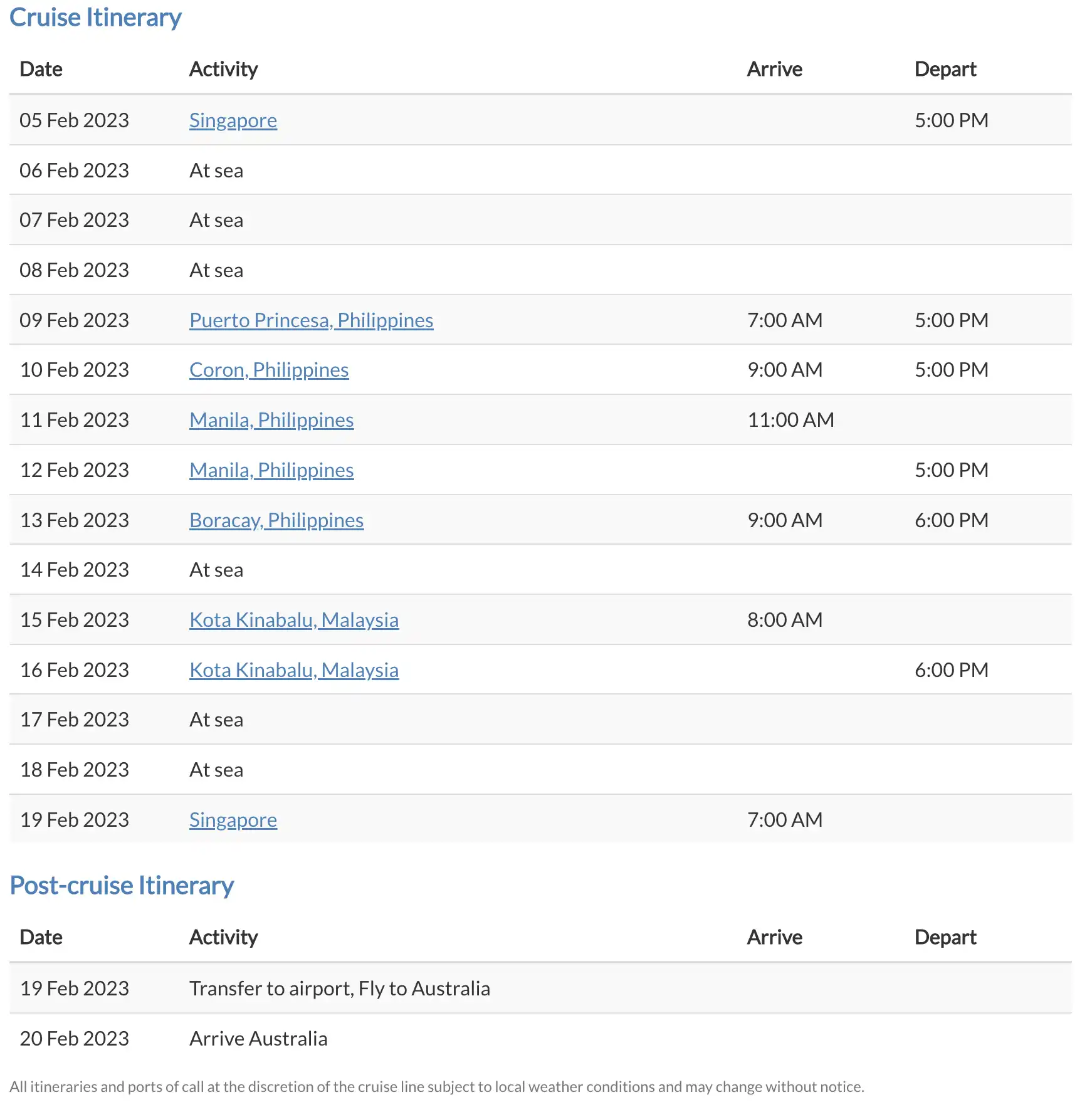
Task: Click the itinerary disclaimer notice text
Action: pyautogui.click(x=436, y=1087)
